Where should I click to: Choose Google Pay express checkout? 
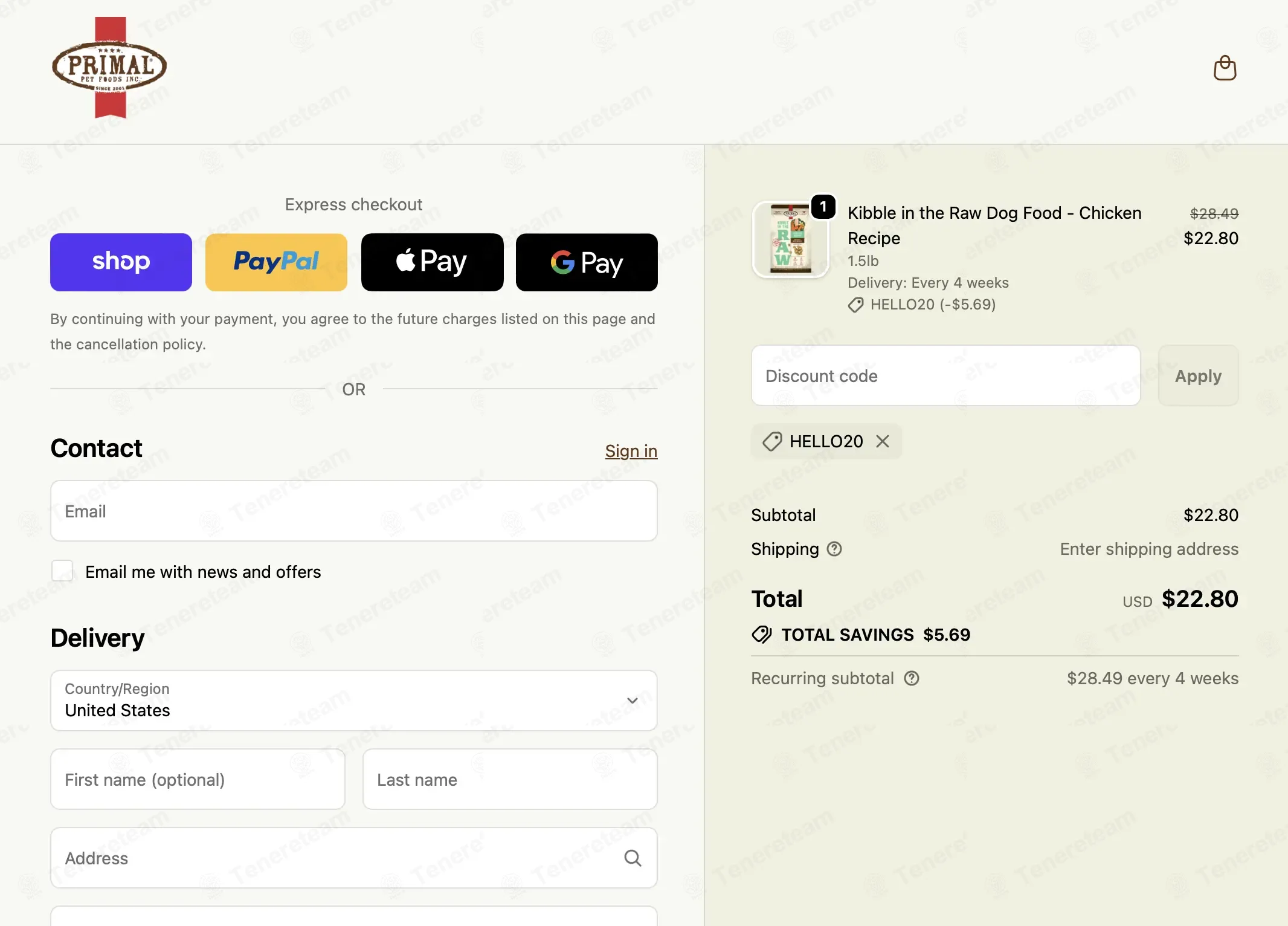click(x=587, y=262)
